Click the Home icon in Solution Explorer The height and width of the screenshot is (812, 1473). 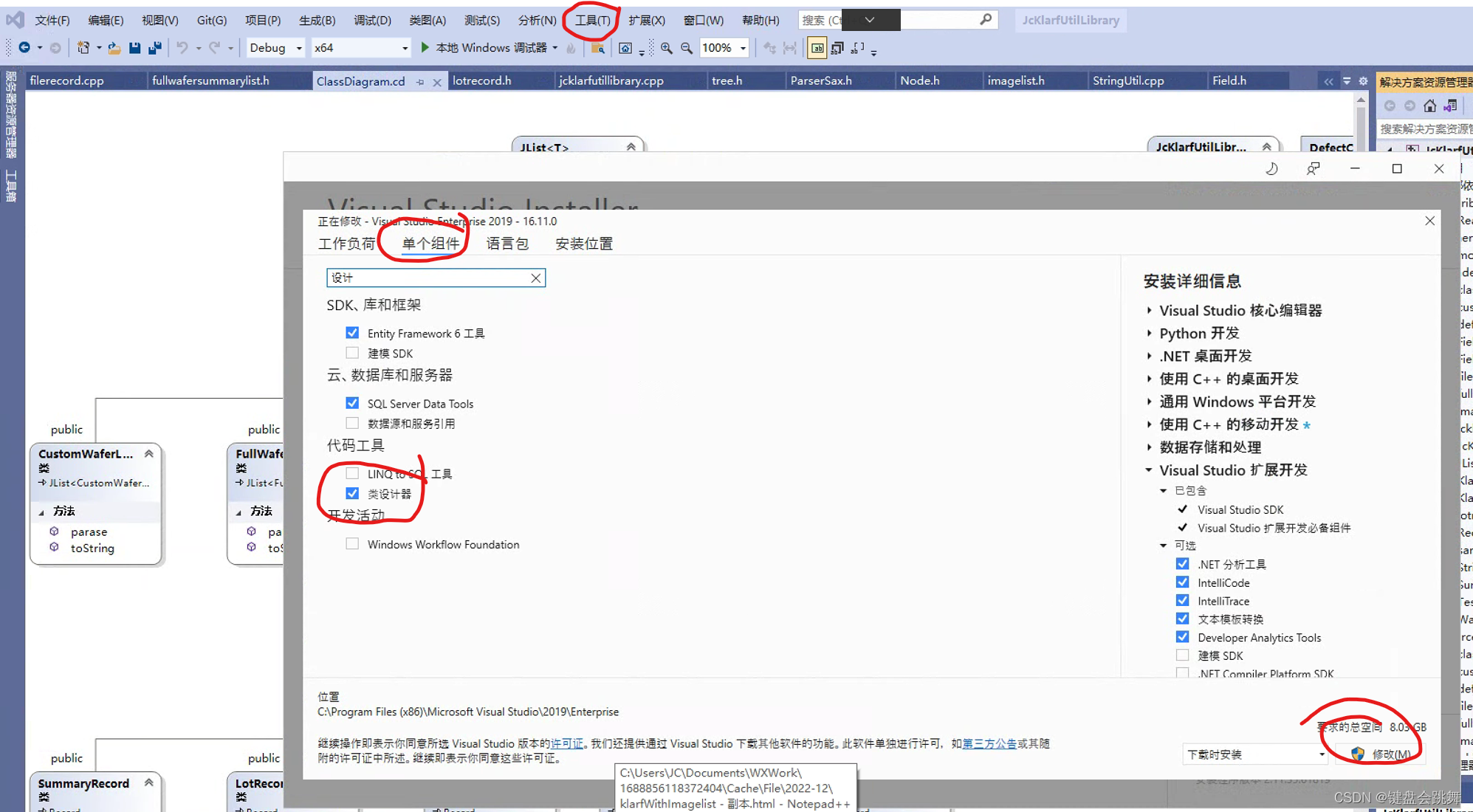click(x=1430, y=106)
